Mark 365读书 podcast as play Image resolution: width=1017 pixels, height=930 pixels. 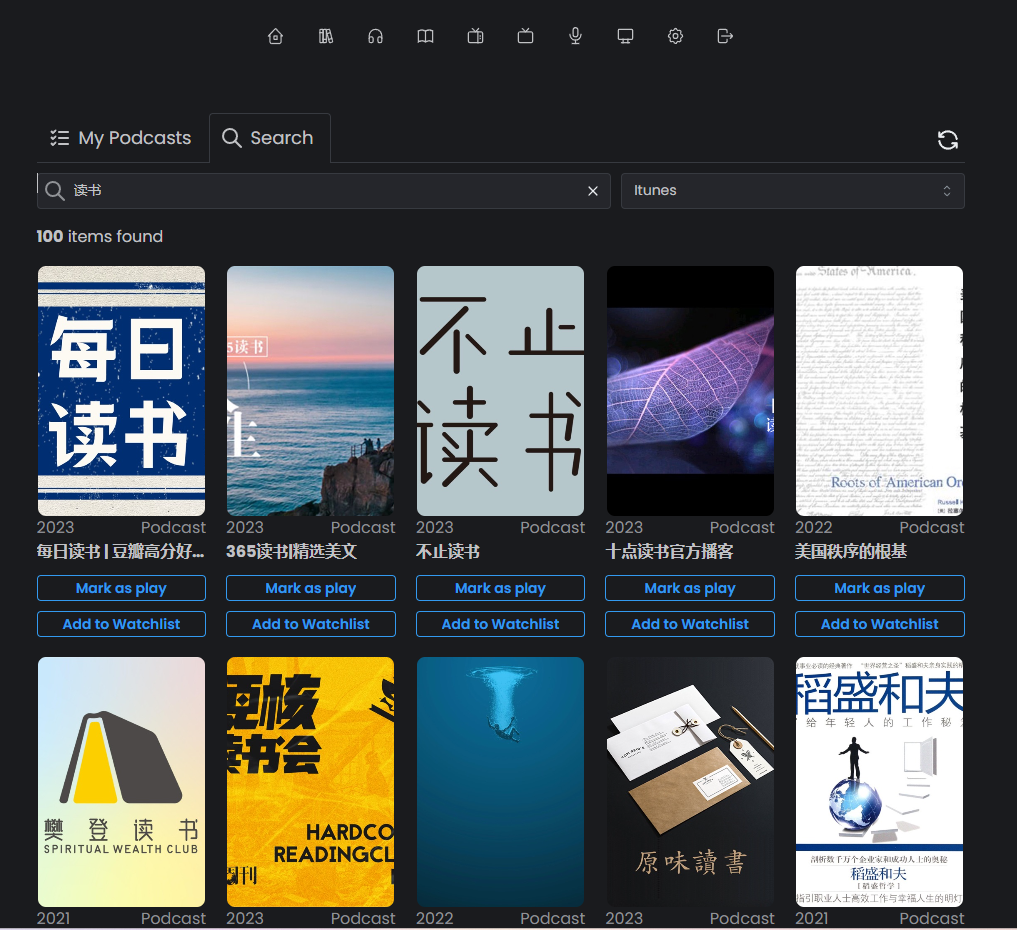point(310,588)
